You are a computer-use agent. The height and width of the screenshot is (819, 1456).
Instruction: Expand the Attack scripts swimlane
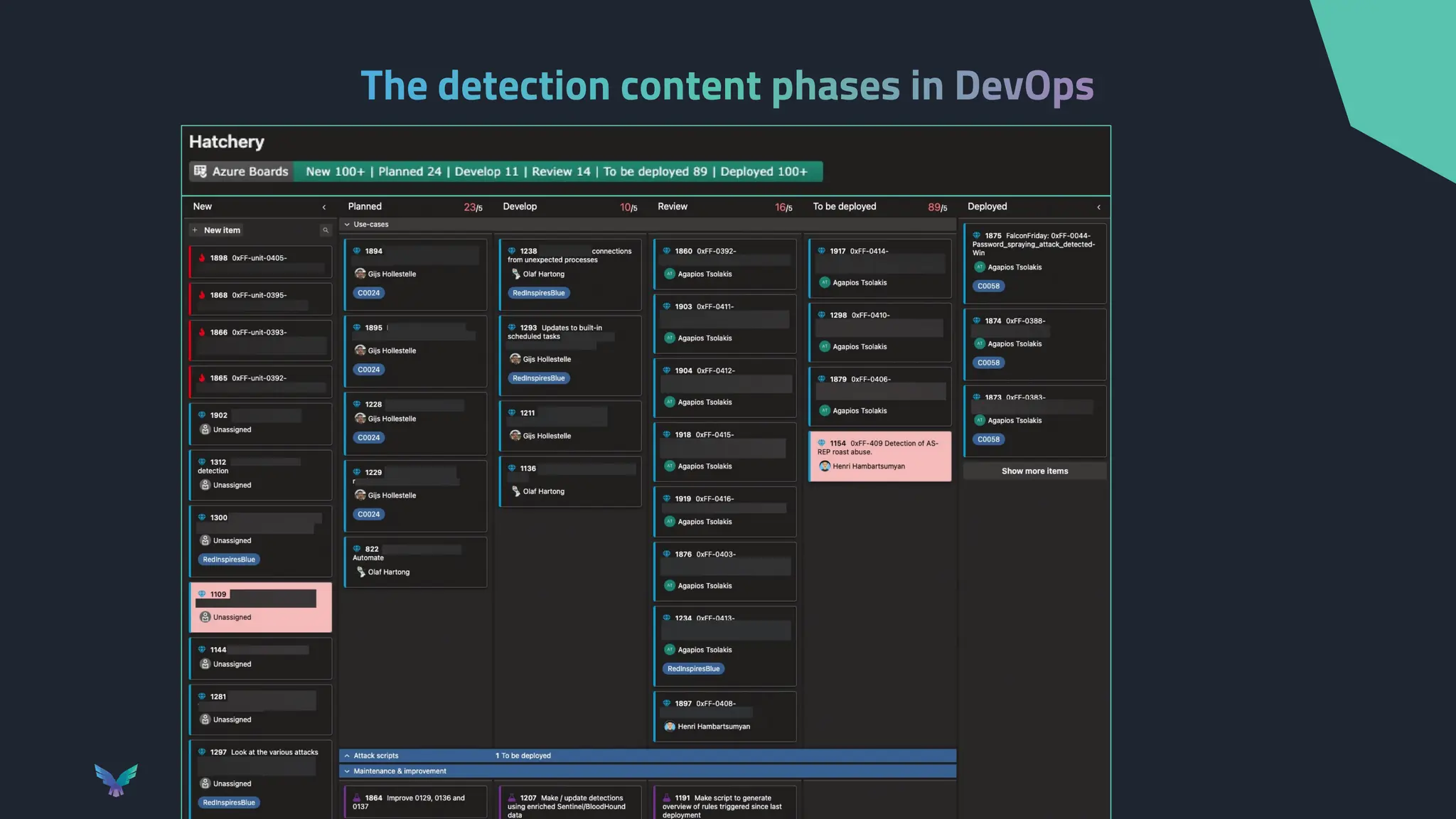tap(347, 756)
